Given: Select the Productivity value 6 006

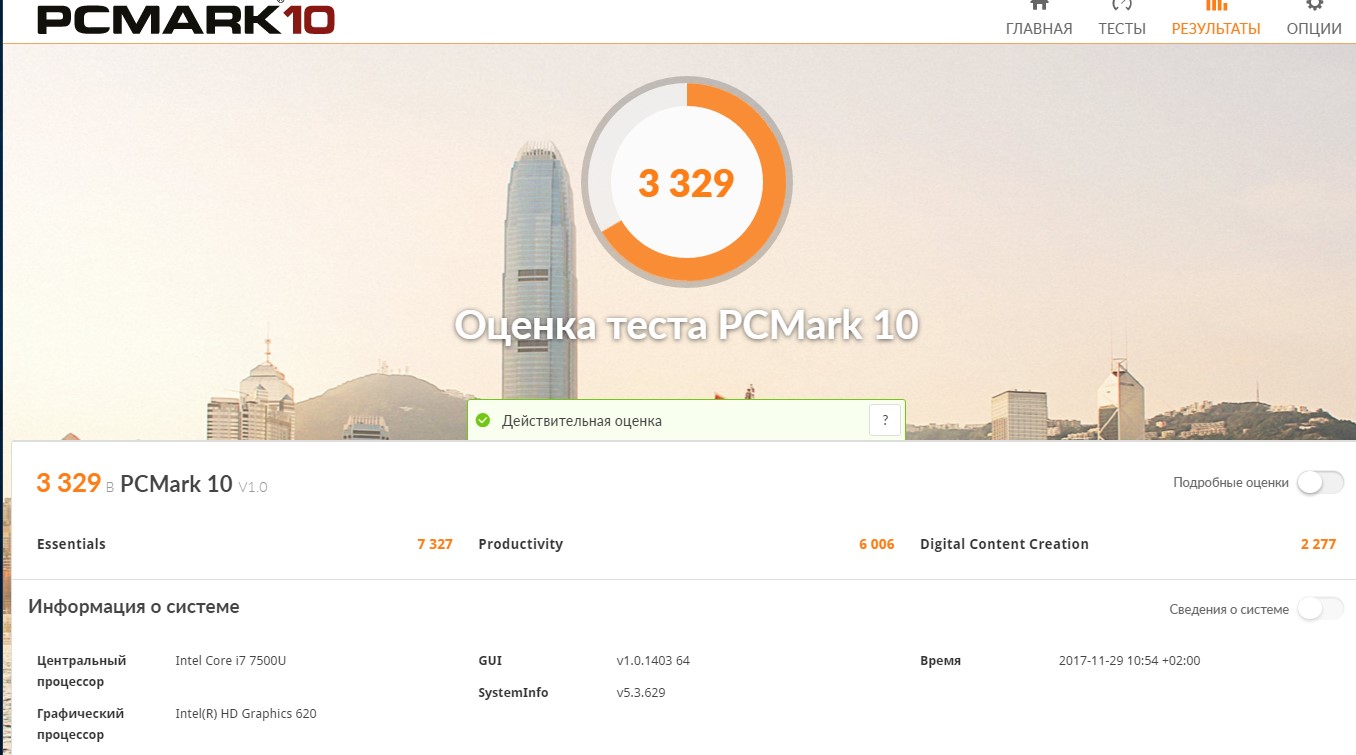Looking at the screenshot, I should point(877,544).
